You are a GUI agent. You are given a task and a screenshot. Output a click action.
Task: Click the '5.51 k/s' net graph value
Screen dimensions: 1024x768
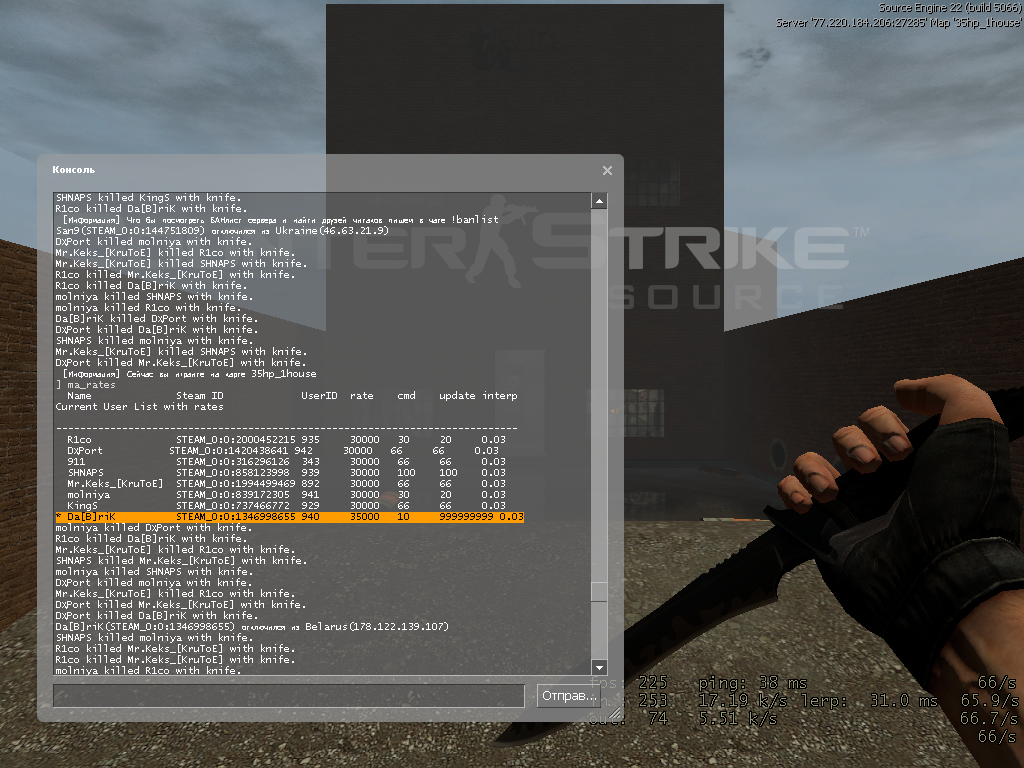(x=738, y=719)
